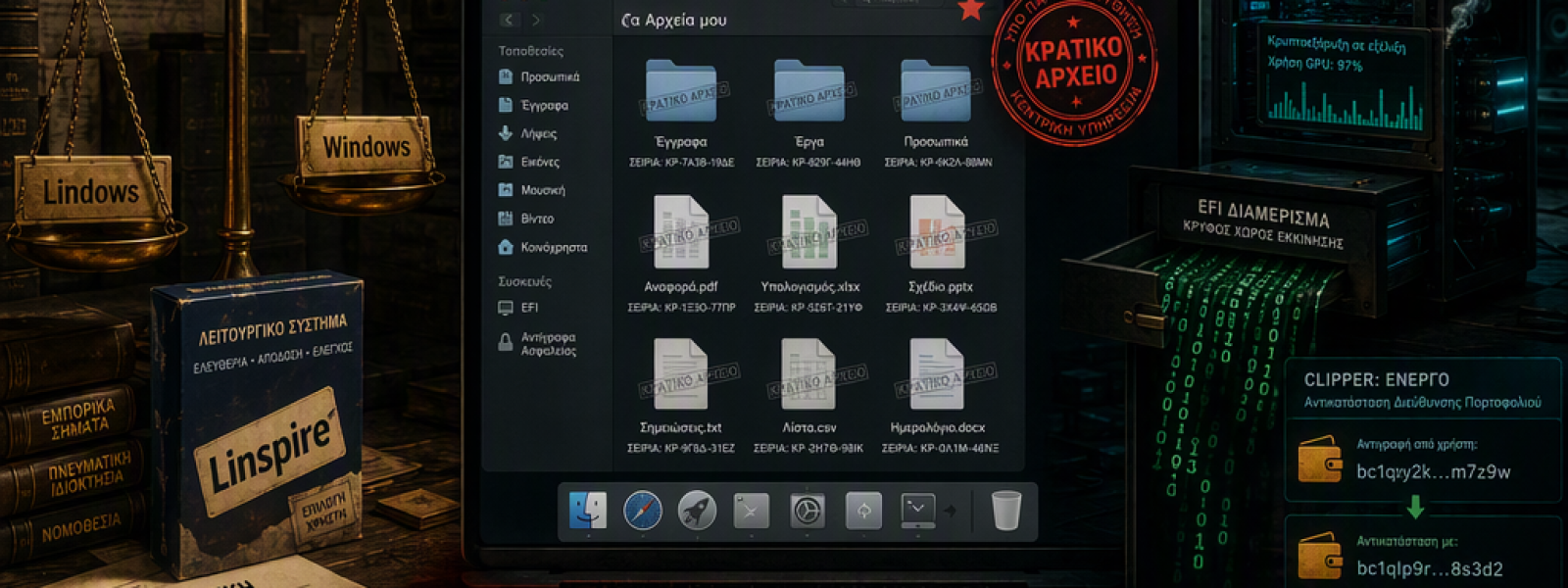Go forward with the right chevron button
The width and height of the screenshot is (1568, 588).
tap(536, 20)
